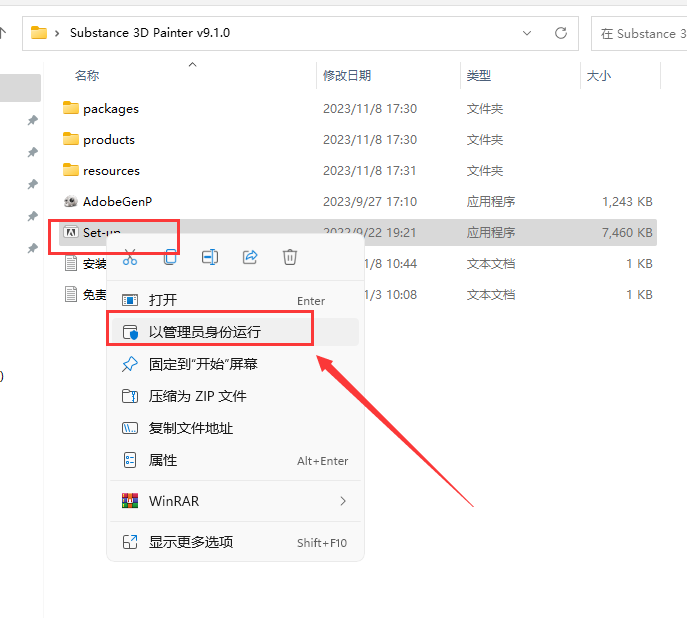Viewport: 687px width, 618px height.
Task: Open 属性 from the context menu
Action: pyautogui.click(x=235, y=461)
